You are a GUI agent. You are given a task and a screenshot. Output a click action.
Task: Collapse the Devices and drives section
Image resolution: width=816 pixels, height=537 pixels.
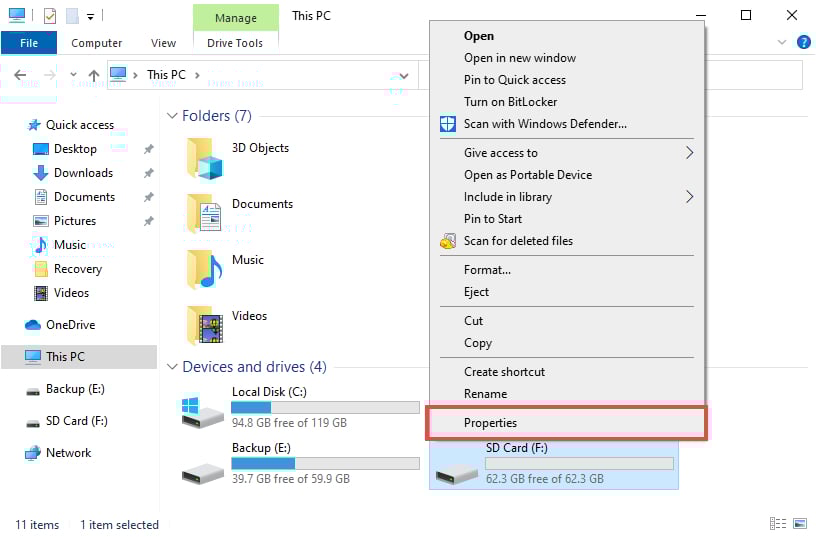[172, 367]
